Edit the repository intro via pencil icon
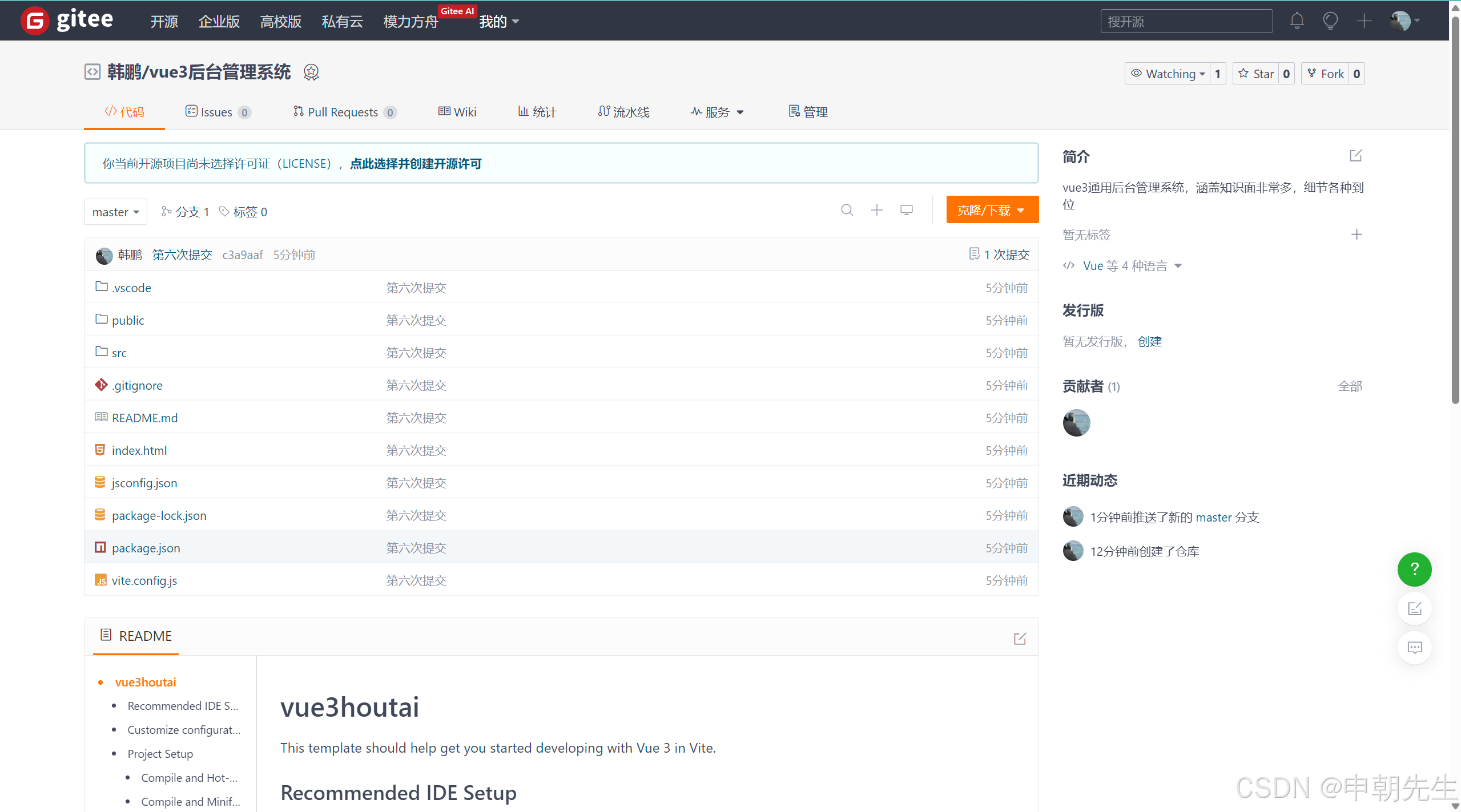The width and height of the screenshot is (1461, 812). pyautogui.click(x=1355, y=156)
